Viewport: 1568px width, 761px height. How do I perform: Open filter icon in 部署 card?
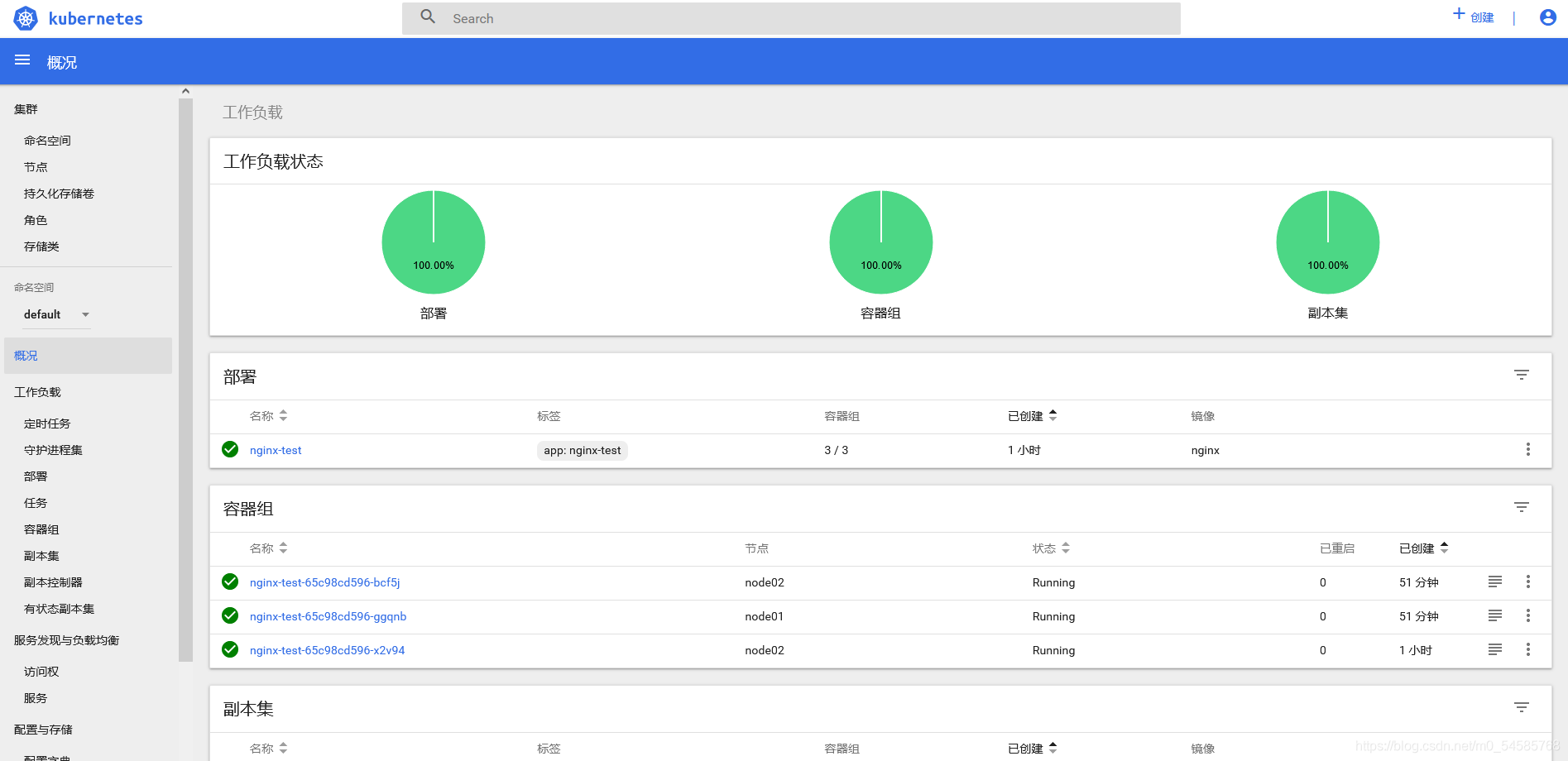(1521, 375)
